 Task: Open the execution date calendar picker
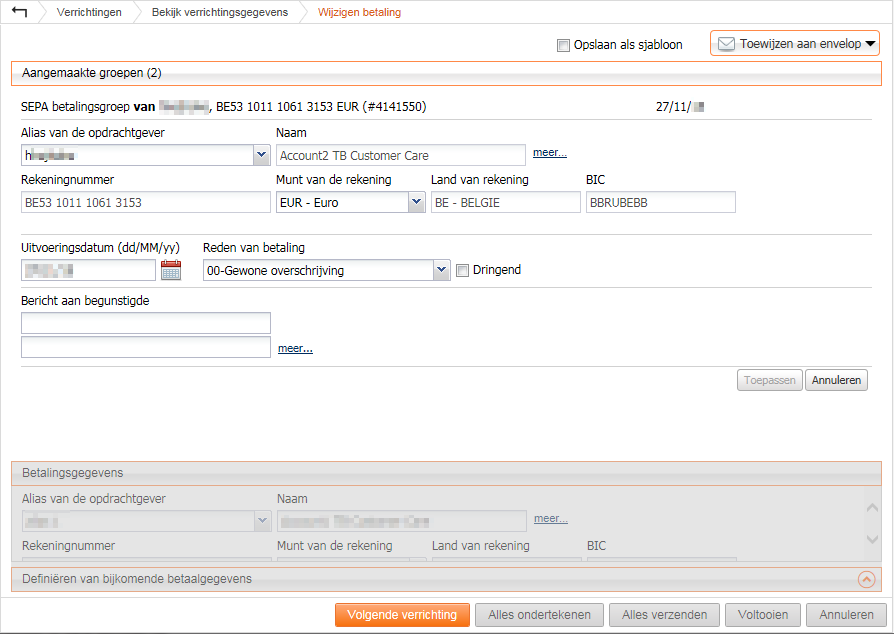tap(171, 270)
